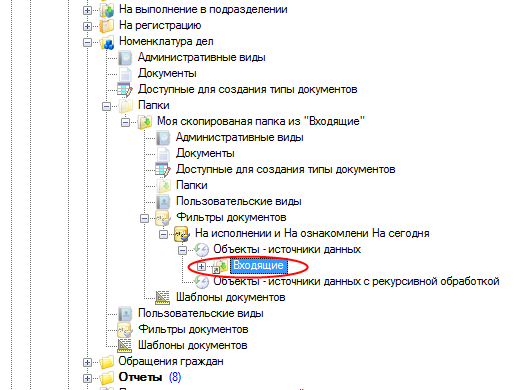The width and height of the screenshot is (528, 390).
Task: Select upper 'Административные виды' label
Action: click(201, 58)
